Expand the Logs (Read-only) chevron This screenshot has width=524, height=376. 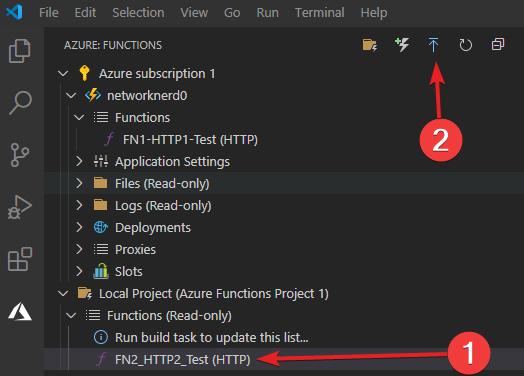pyautogui.click(x=79, y=205)
